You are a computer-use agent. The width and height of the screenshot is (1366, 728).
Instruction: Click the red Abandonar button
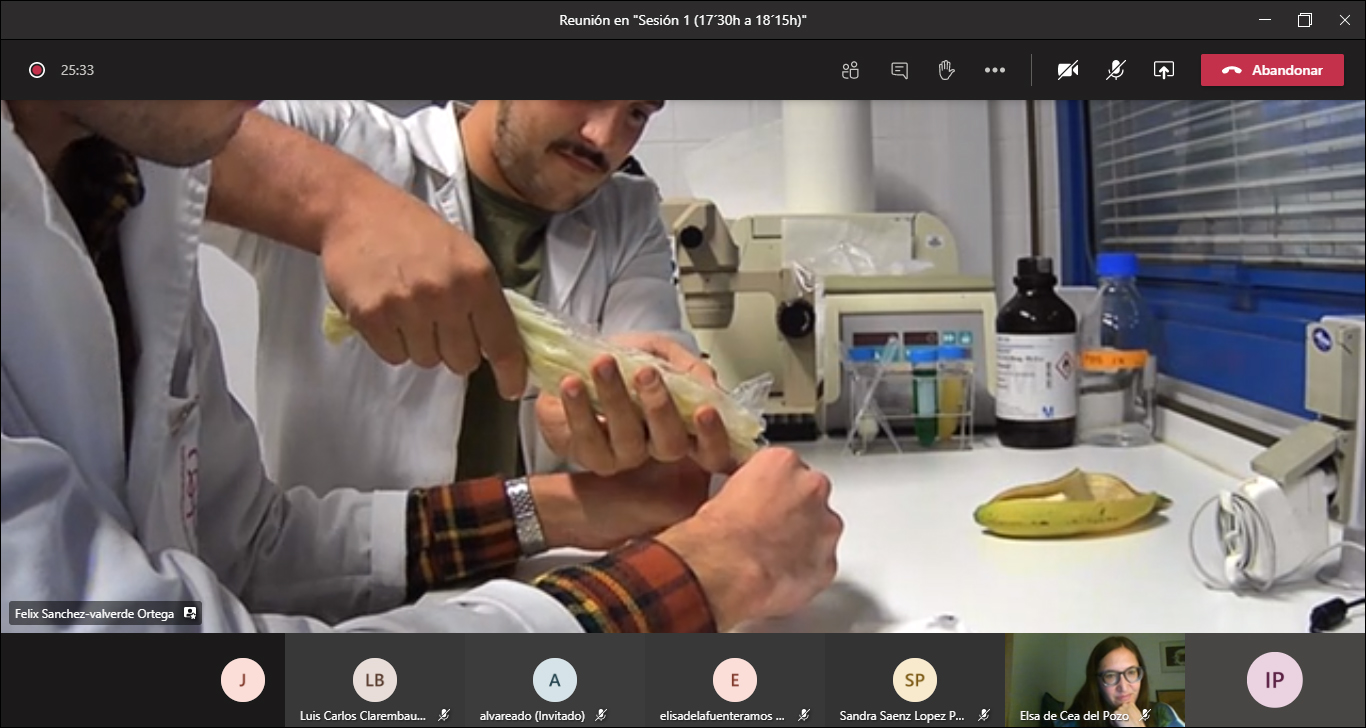(x=1272, y=70)
